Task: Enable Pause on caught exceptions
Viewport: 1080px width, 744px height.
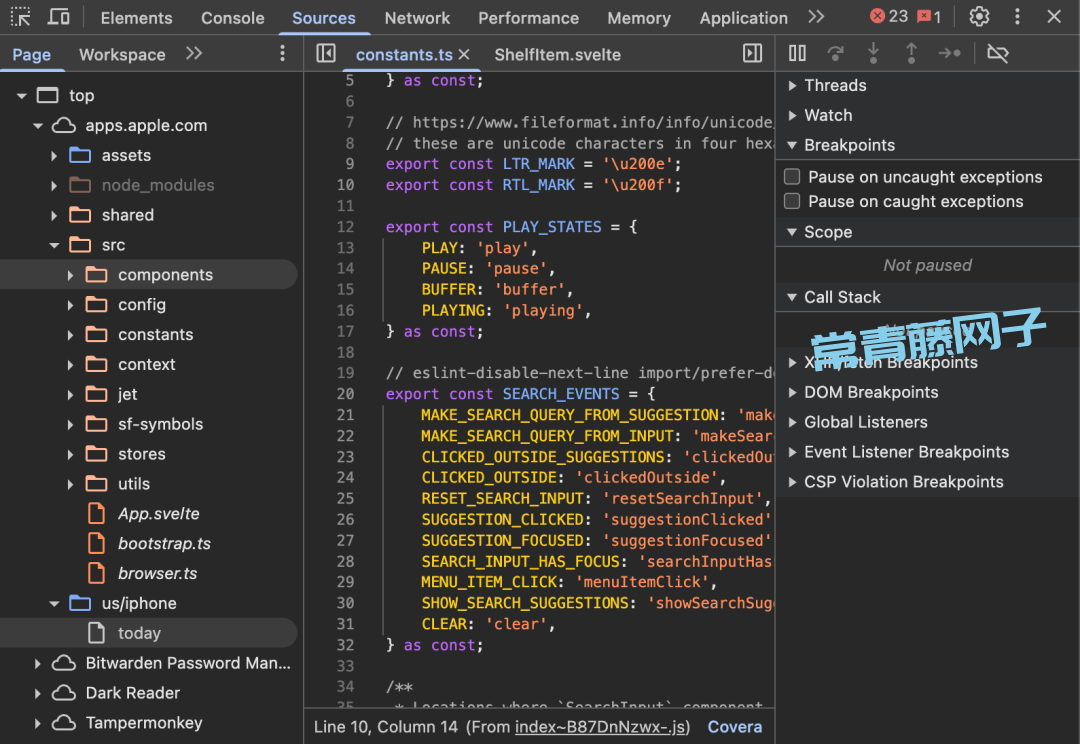Action: click(x=792, y=201)
